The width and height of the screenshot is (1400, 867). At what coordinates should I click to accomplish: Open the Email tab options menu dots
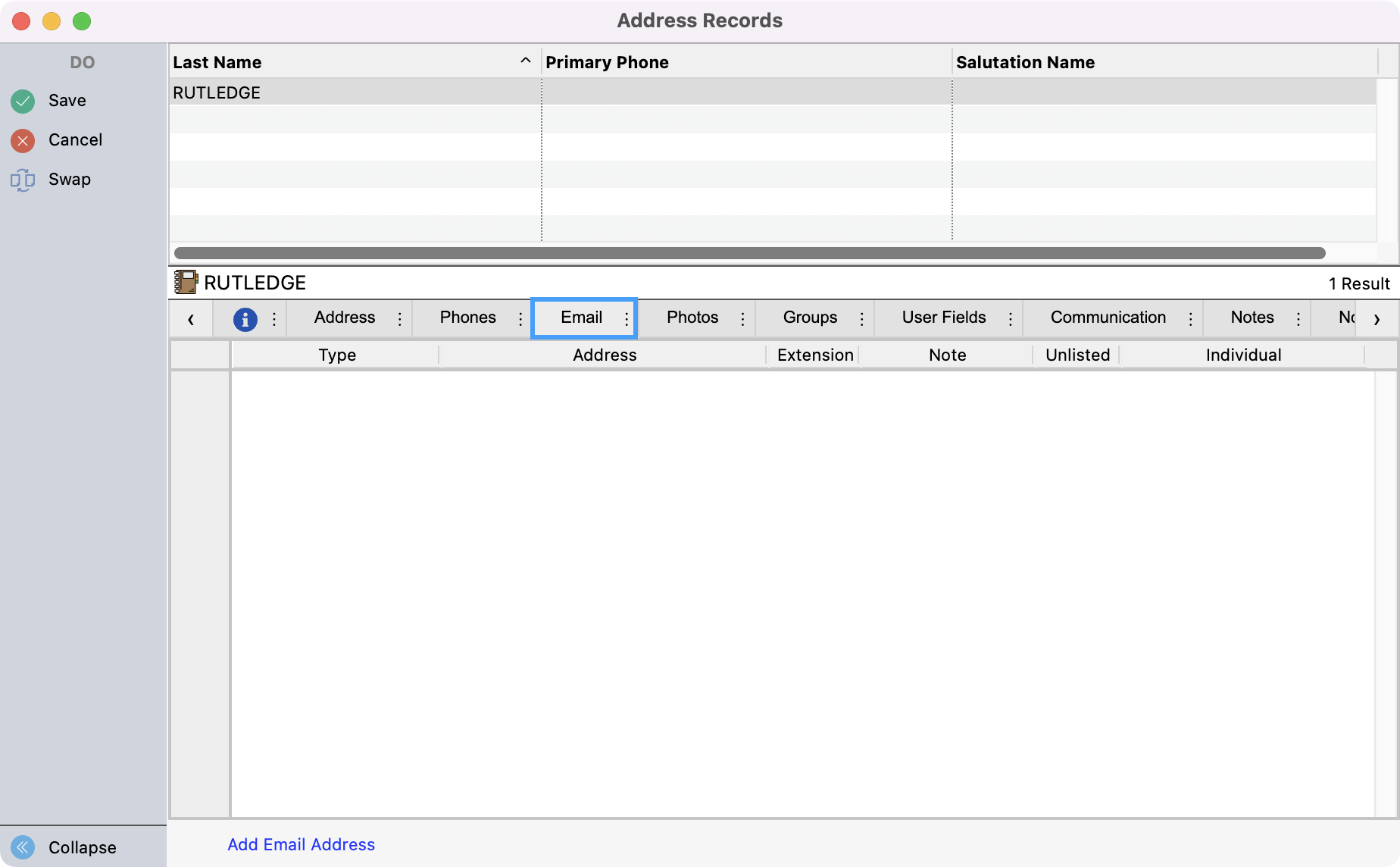click(627, 319)
